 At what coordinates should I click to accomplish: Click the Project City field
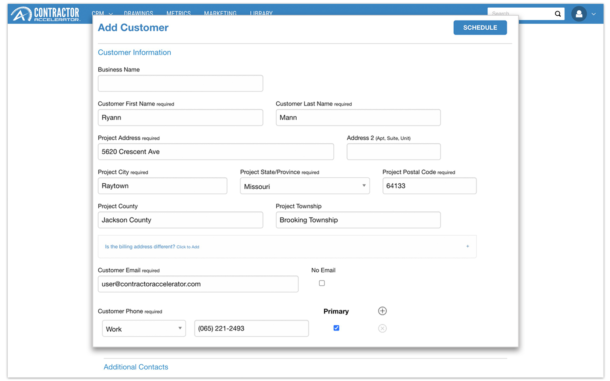162,186
